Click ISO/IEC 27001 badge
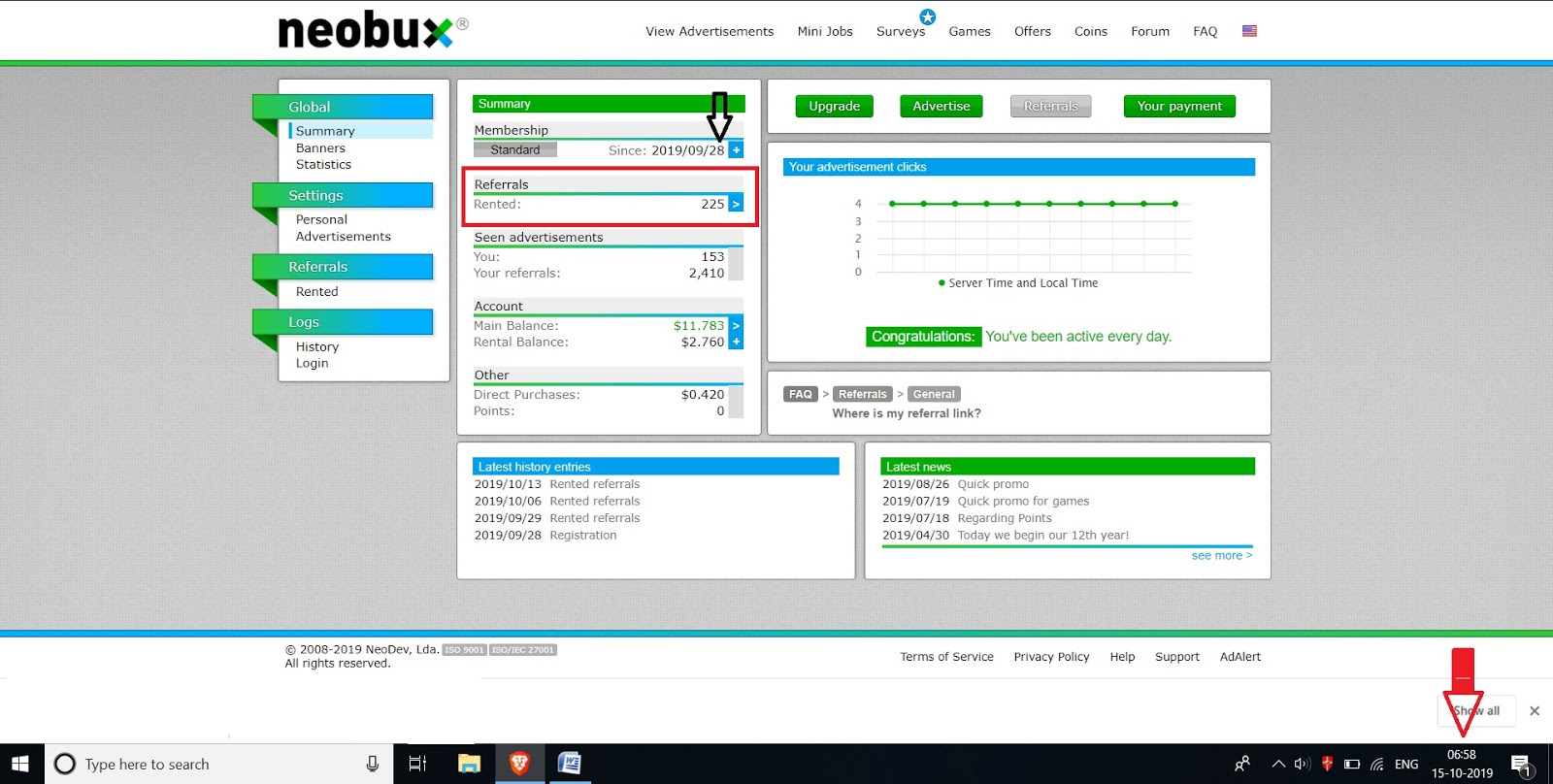1553x784 pixels. [x=523, y=650]
